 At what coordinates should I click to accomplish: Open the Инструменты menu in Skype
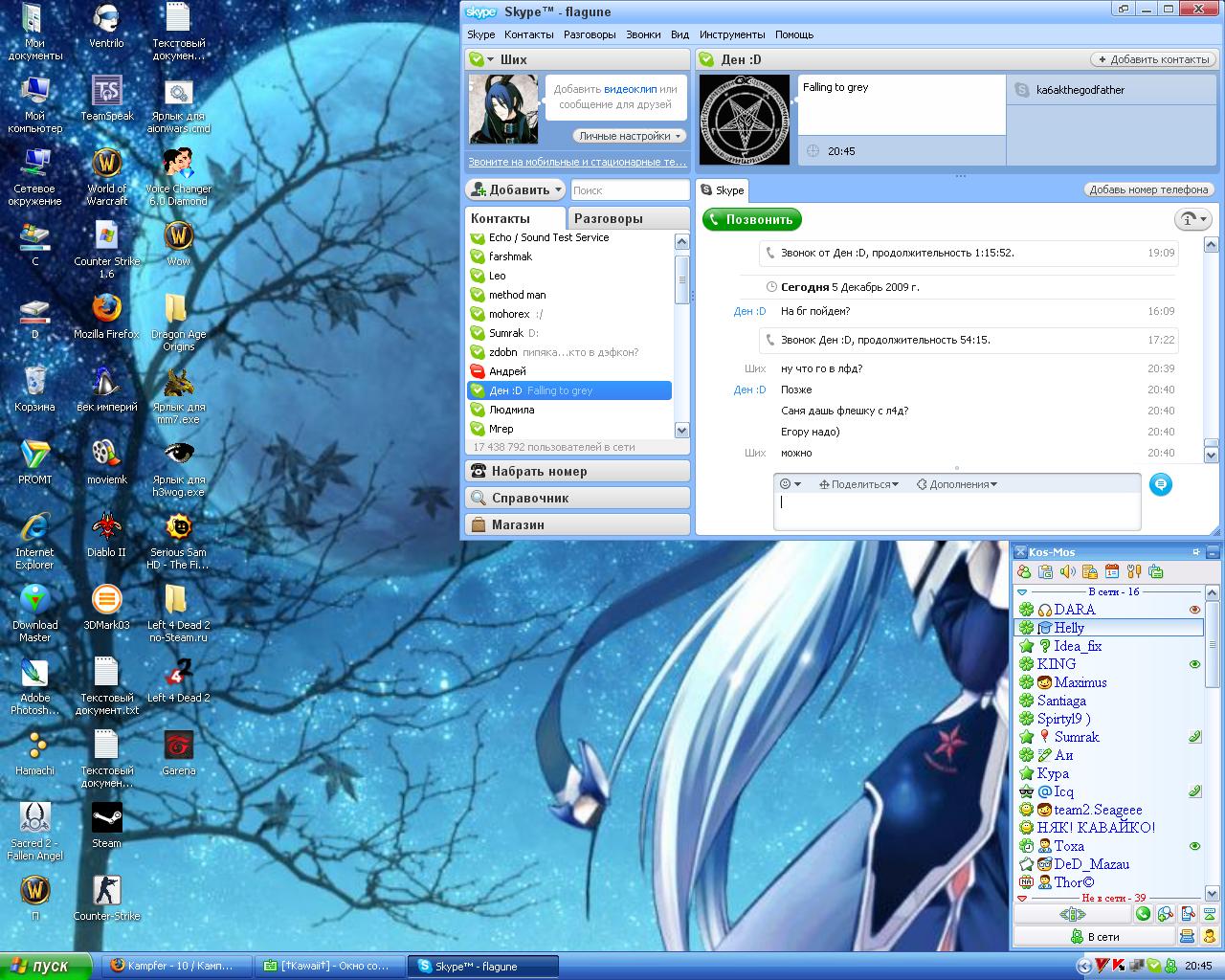click(x=732, y=34)
